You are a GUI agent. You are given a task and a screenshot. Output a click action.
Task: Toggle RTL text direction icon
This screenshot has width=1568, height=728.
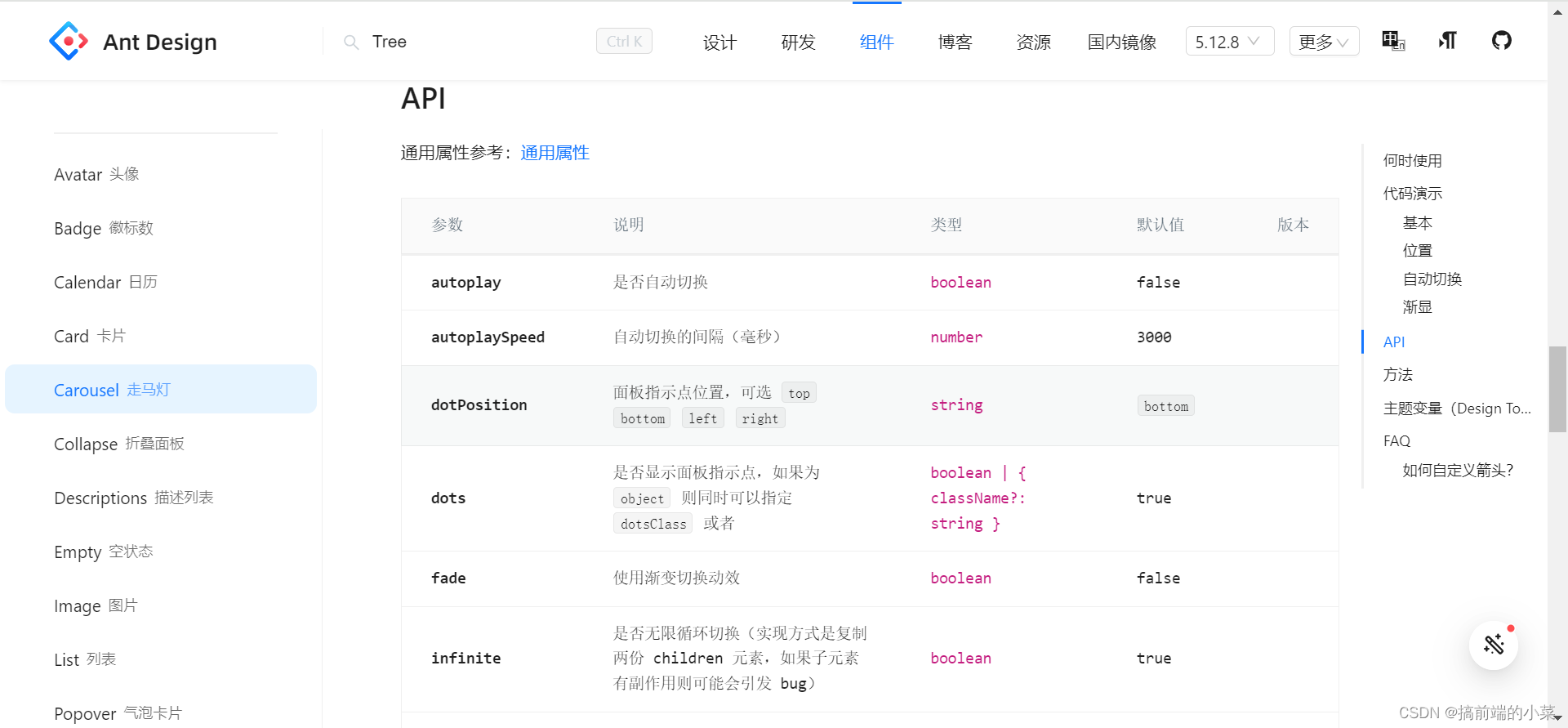[1447, 41]
